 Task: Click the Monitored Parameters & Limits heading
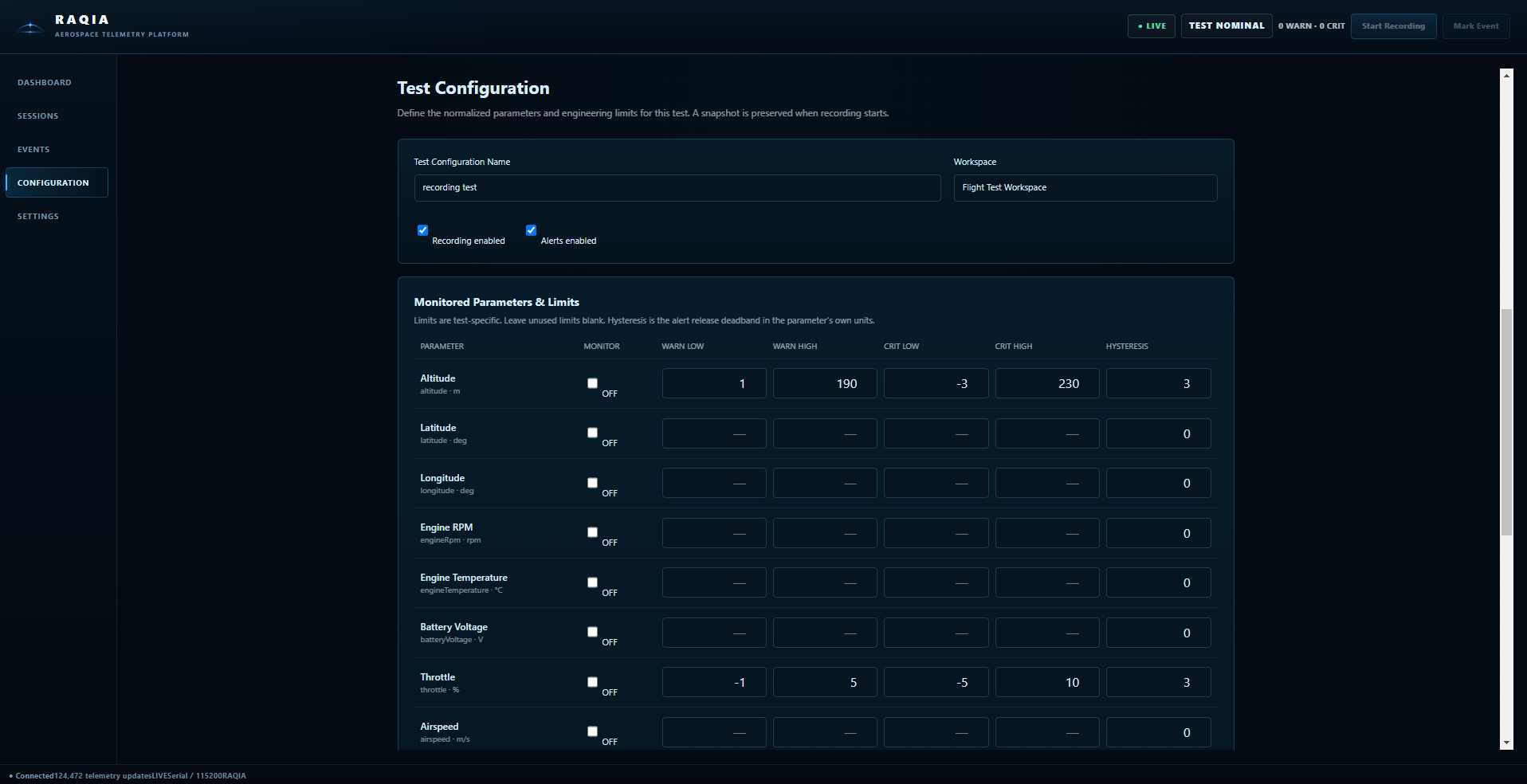497,302
